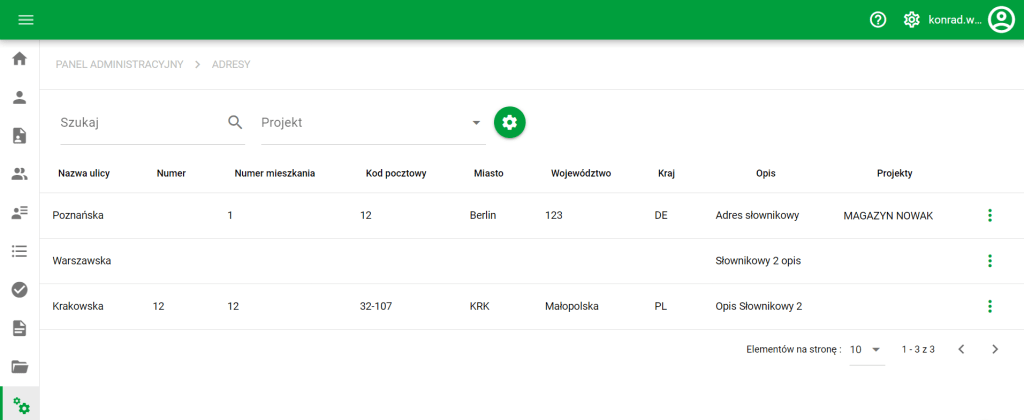Go to next page arrow
This screenshot has height=420, width=1024.
(994, 349)
